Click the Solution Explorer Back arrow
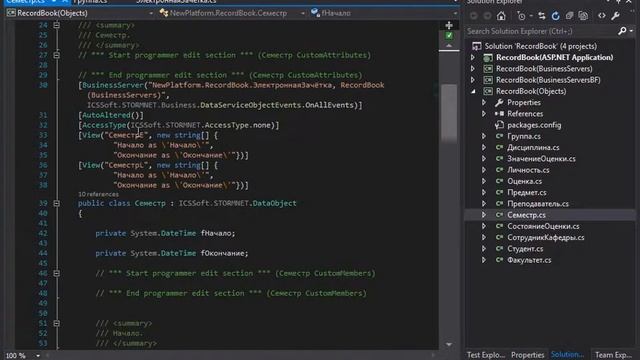Image resolution: width=640 pixels, height=360 pixels. (474, 16)
